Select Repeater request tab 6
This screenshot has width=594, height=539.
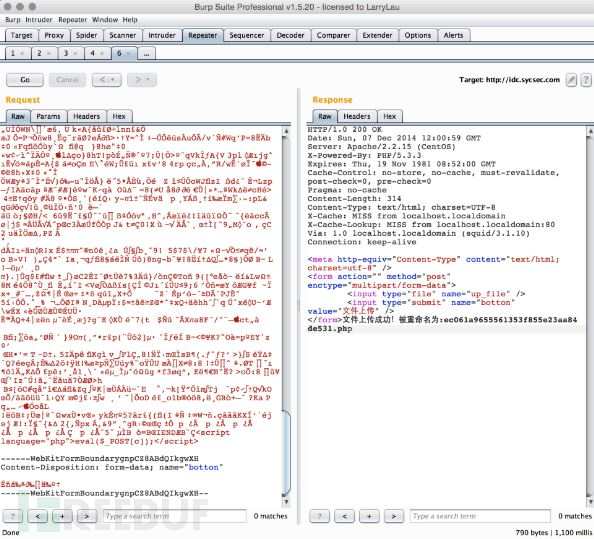point(119,53)
